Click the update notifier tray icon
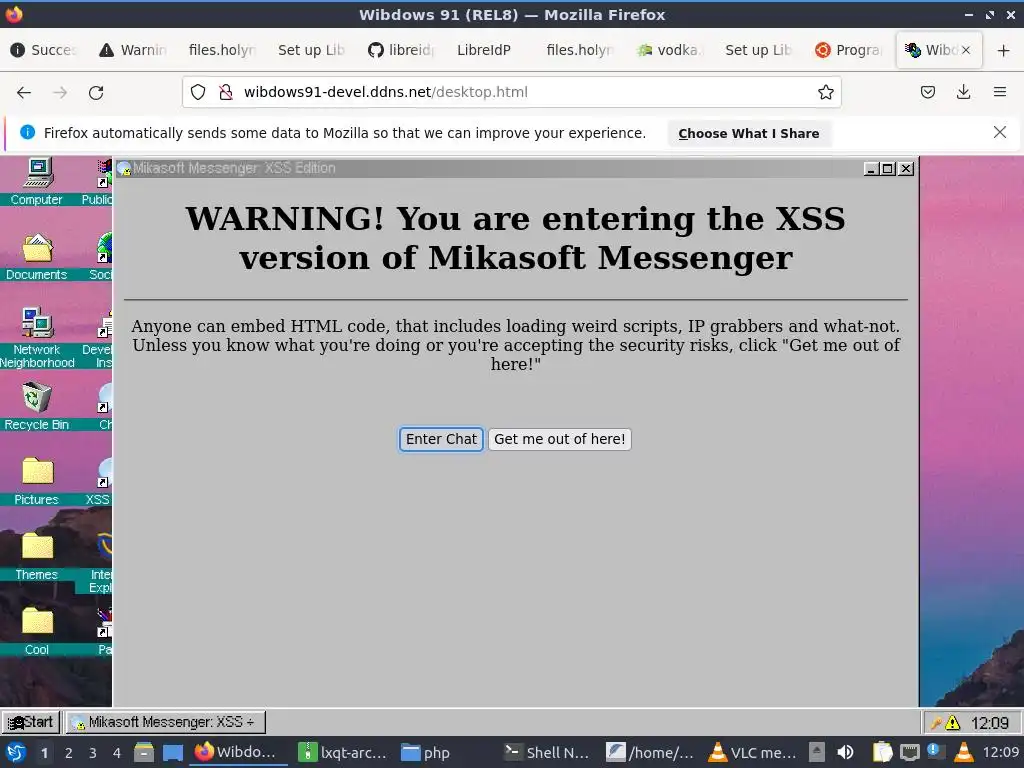The image size is (1024, 768). tap(935, 751)
